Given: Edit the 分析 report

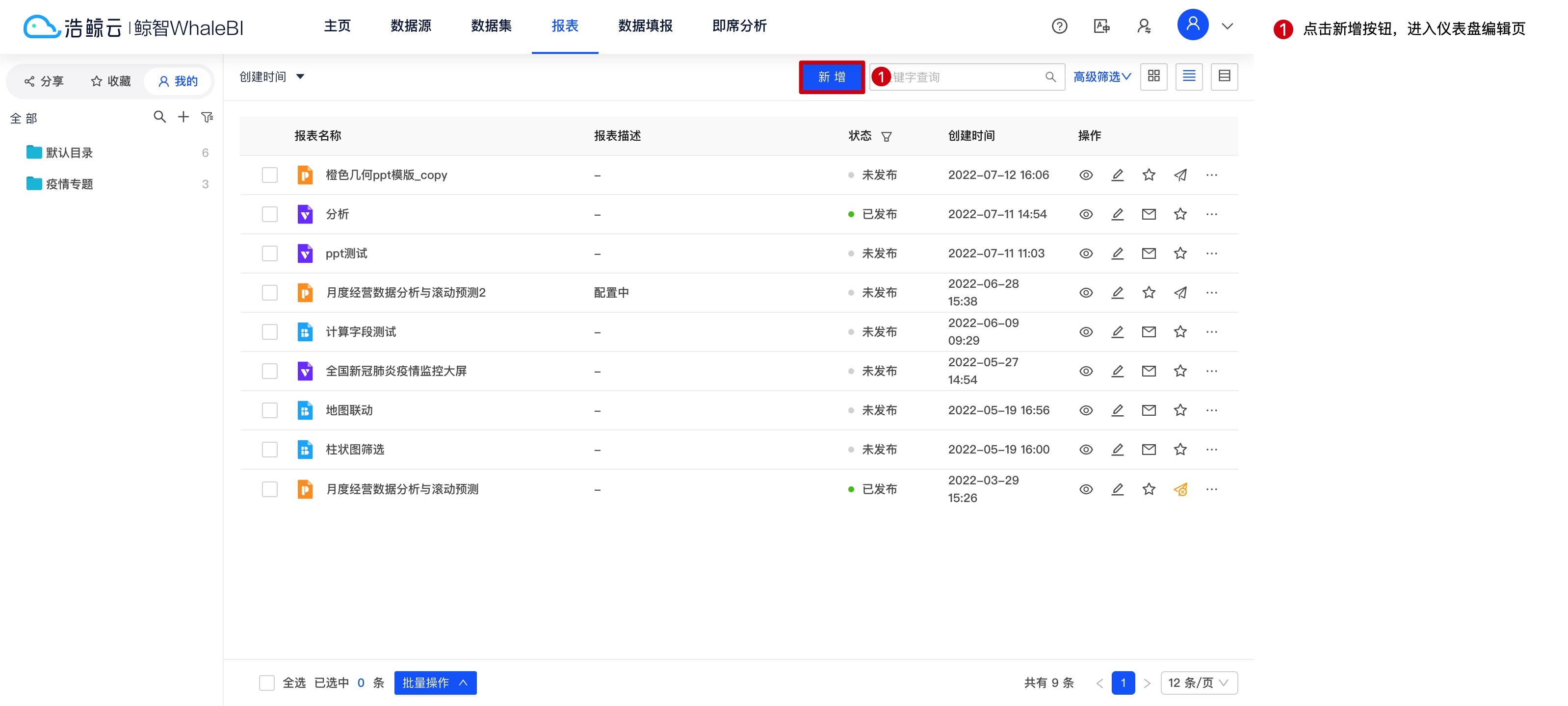Looking at the screenshot, I should pyautogui.click(x=1118, y=214).
